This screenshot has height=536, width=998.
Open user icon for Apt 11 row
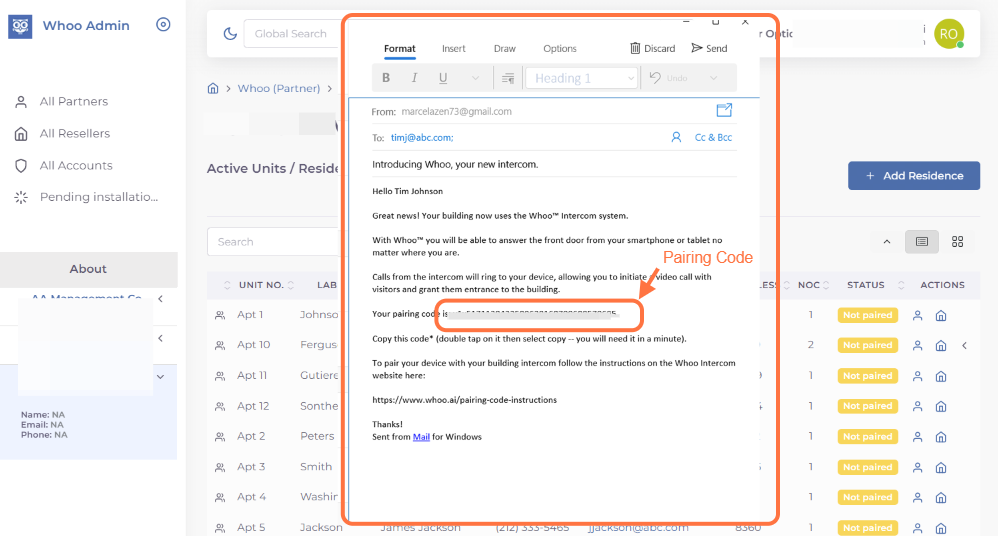pos(917,376)
